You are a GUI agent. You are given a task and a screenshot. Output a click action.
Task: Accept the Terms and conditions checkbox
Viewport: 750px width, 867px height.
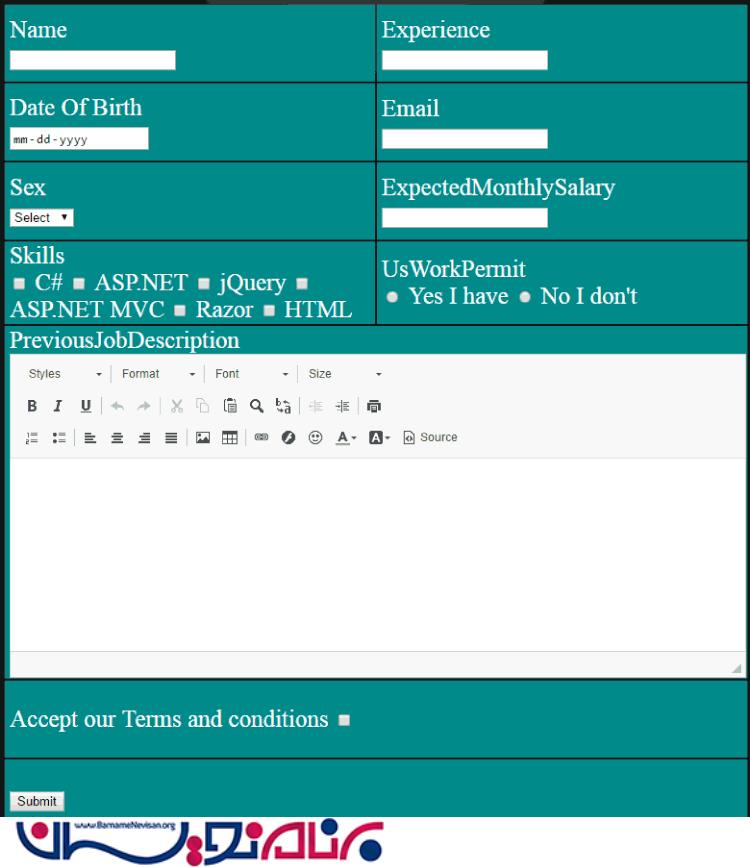tap(344, 720)
